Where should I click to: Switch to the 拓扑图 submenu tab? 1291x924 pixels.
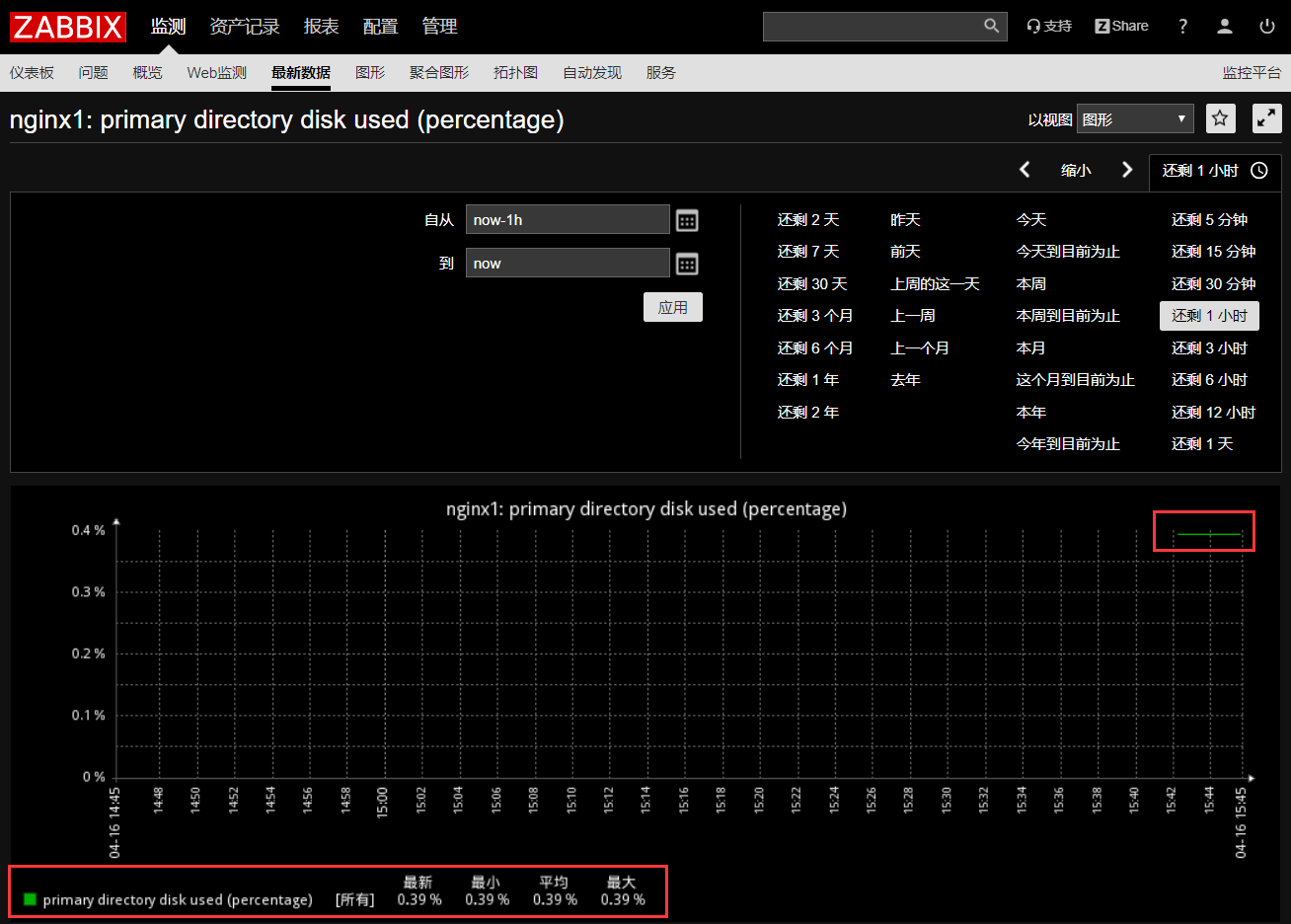click(x=515, y=73)
